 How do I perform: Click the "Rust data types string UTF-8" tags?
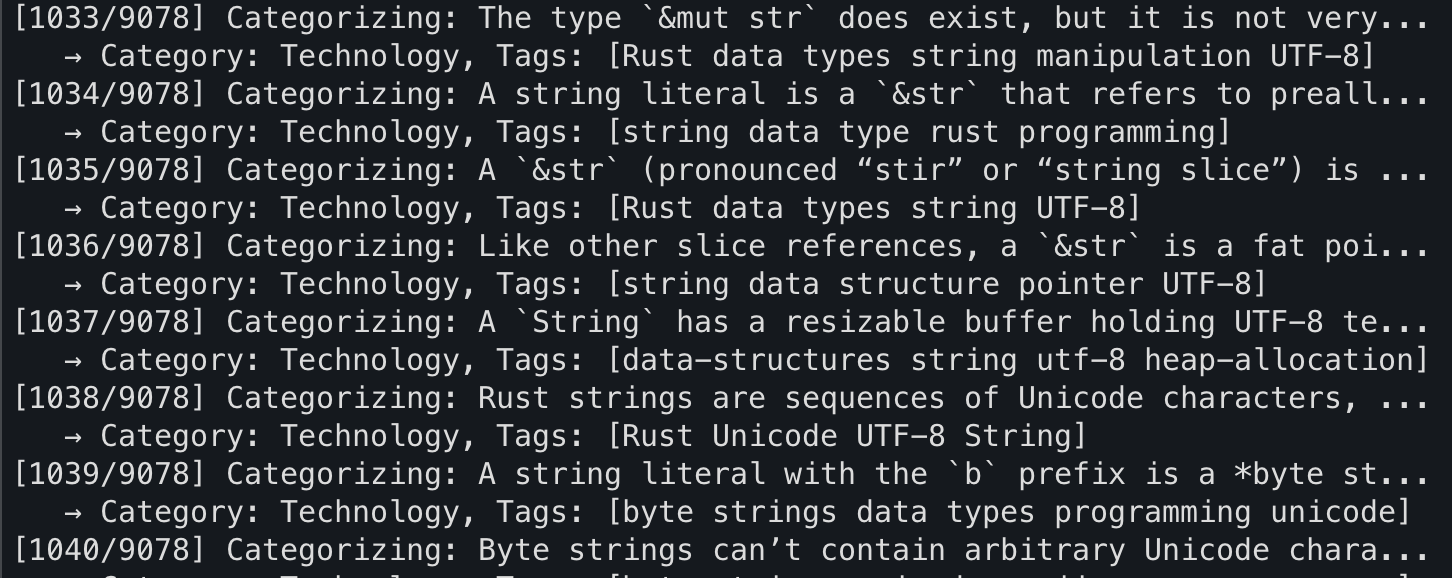(874, 208)
